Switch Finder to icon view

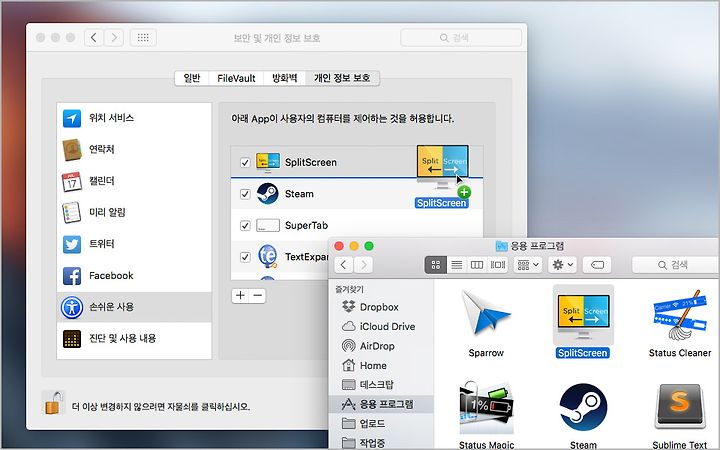(436, 265)
